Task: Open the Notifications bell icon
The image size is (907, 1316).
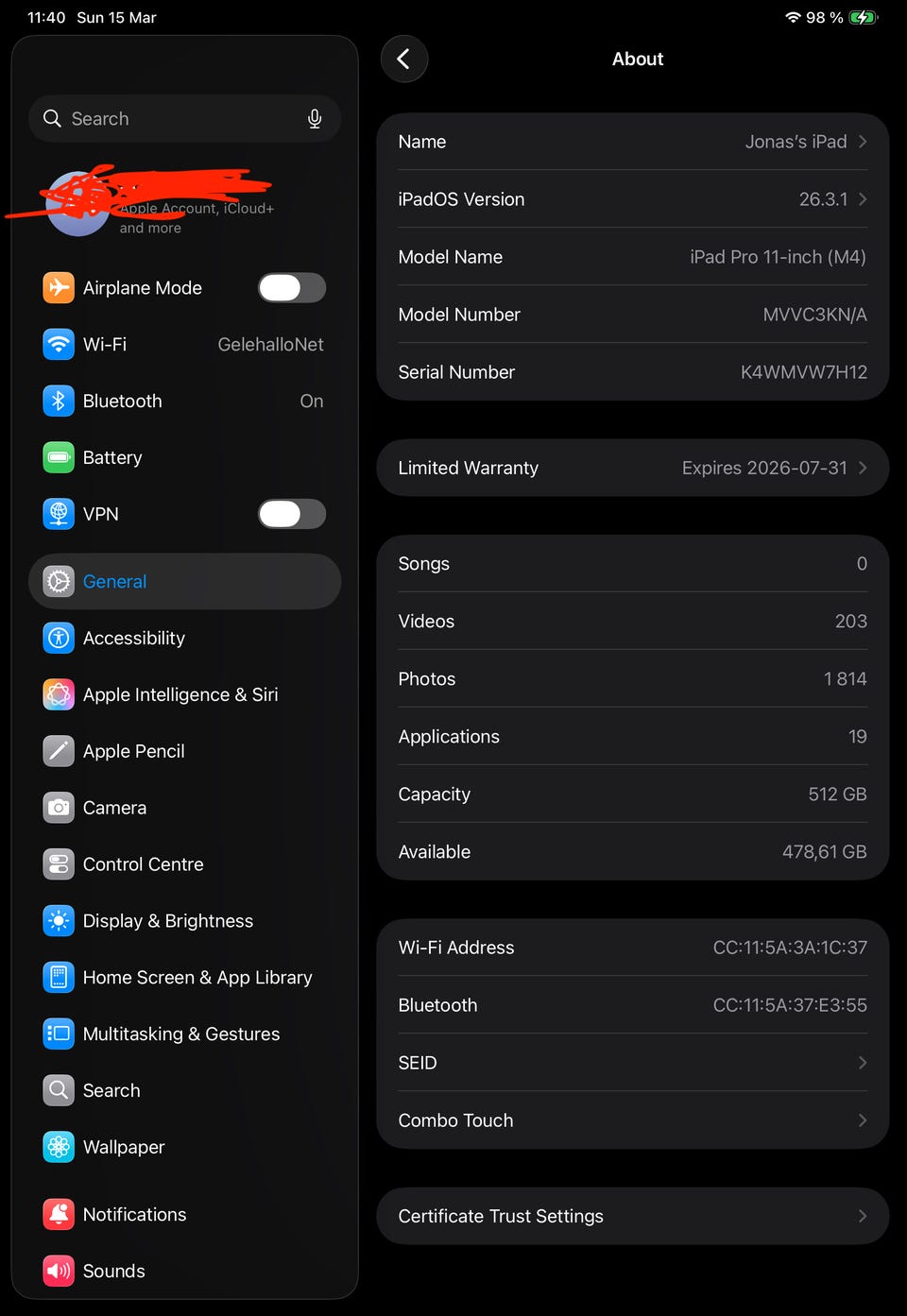Action: point(59,1214)
